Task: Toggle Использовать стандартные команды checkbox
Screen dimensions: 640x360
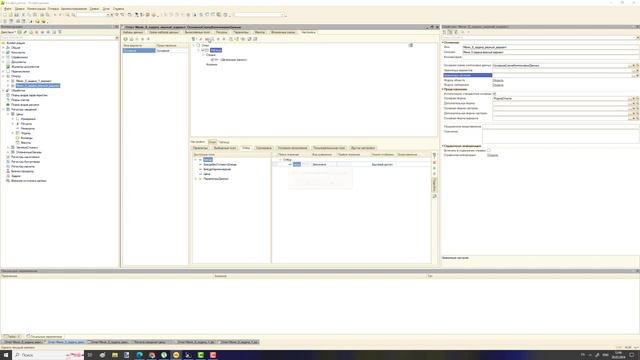Action: point(494,94)
